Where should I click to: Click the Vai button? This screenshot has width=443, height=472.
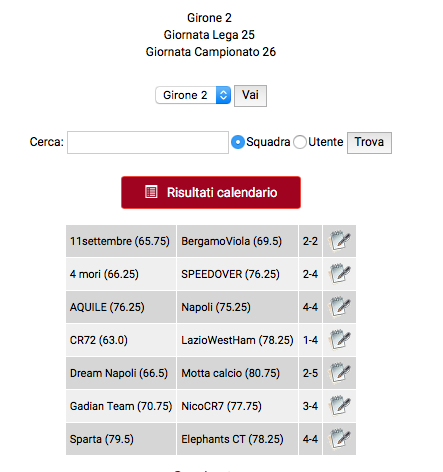(x=250, y=96)
